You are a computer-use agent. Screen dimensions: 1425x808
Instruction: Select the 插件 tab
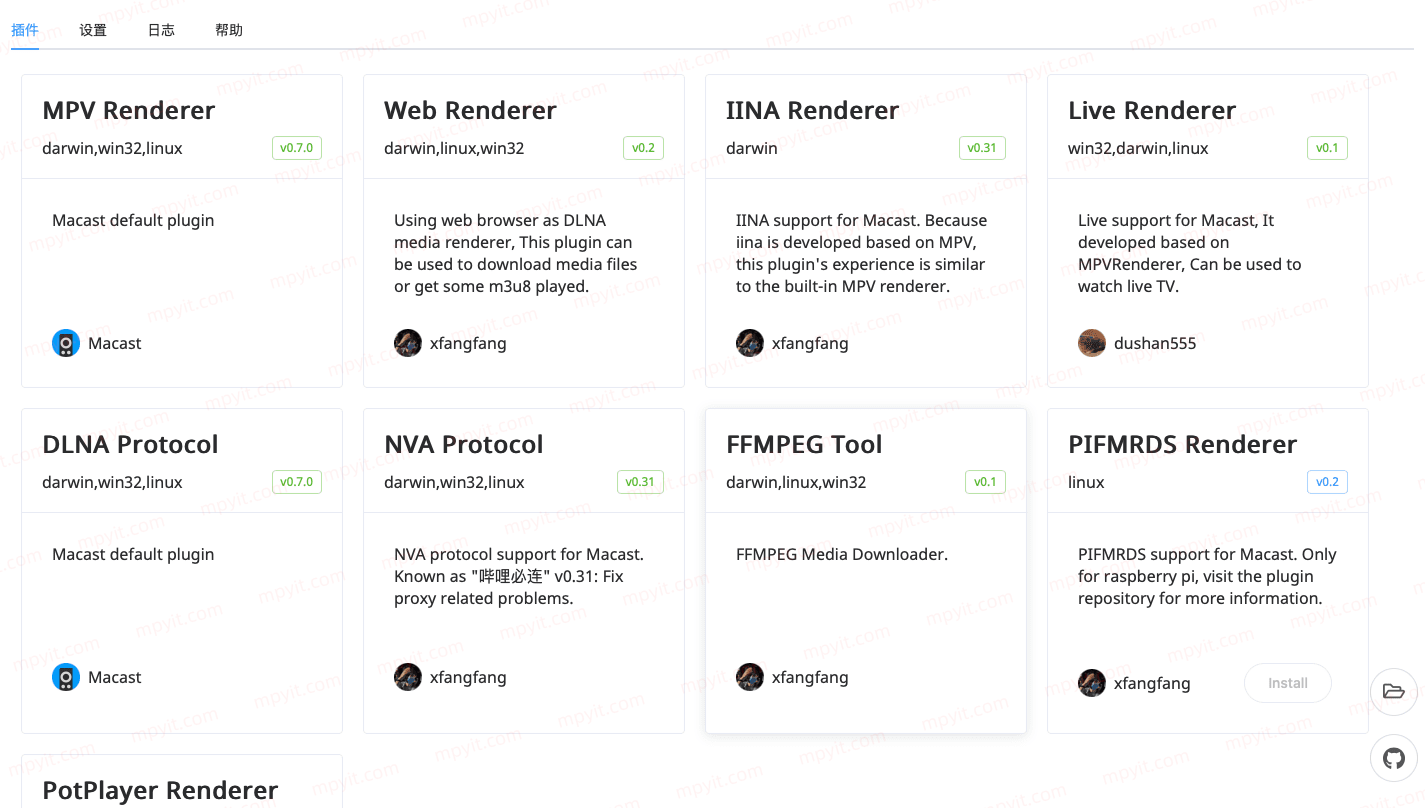pos(25,30)
